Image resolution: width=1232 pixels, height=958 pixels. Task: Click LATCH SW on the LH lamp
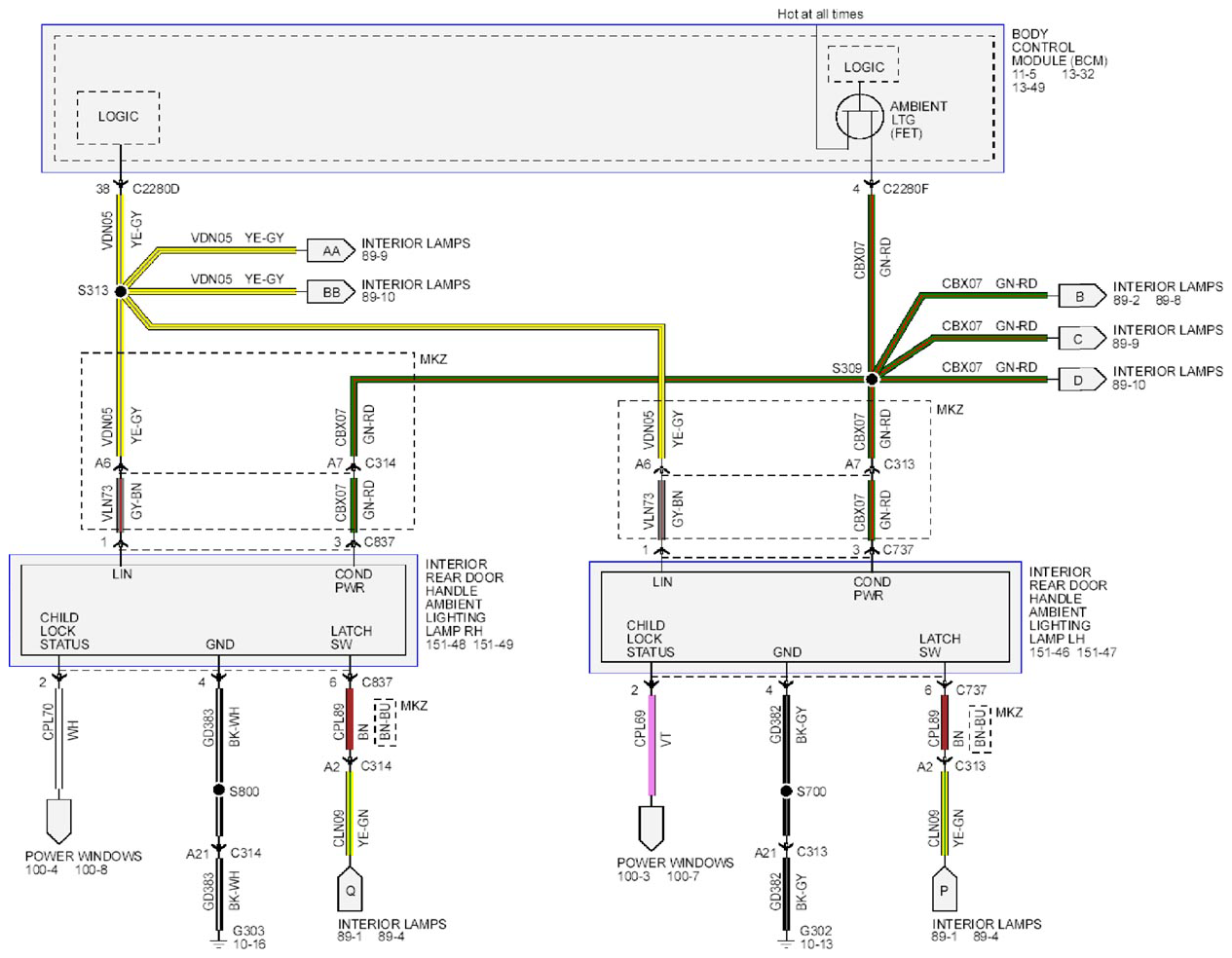940,645
